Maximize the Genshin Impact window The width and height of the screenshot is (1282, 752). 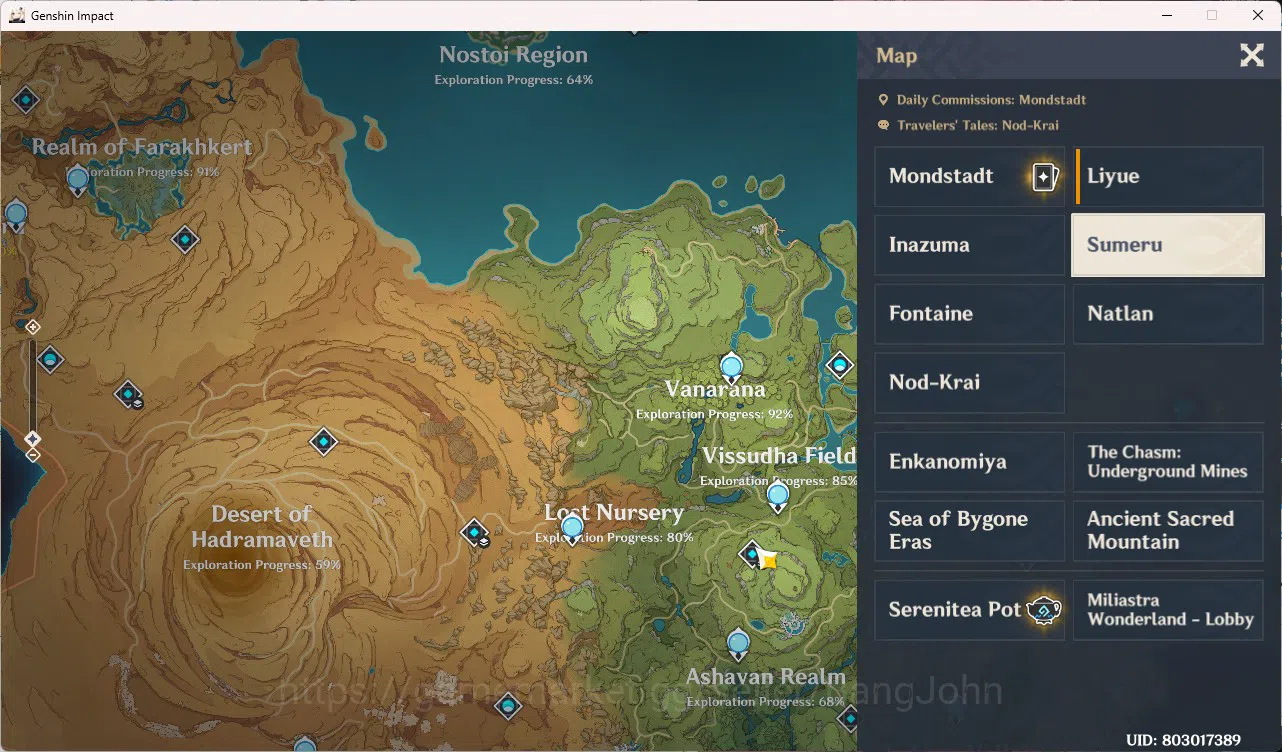coord(1212,15)
